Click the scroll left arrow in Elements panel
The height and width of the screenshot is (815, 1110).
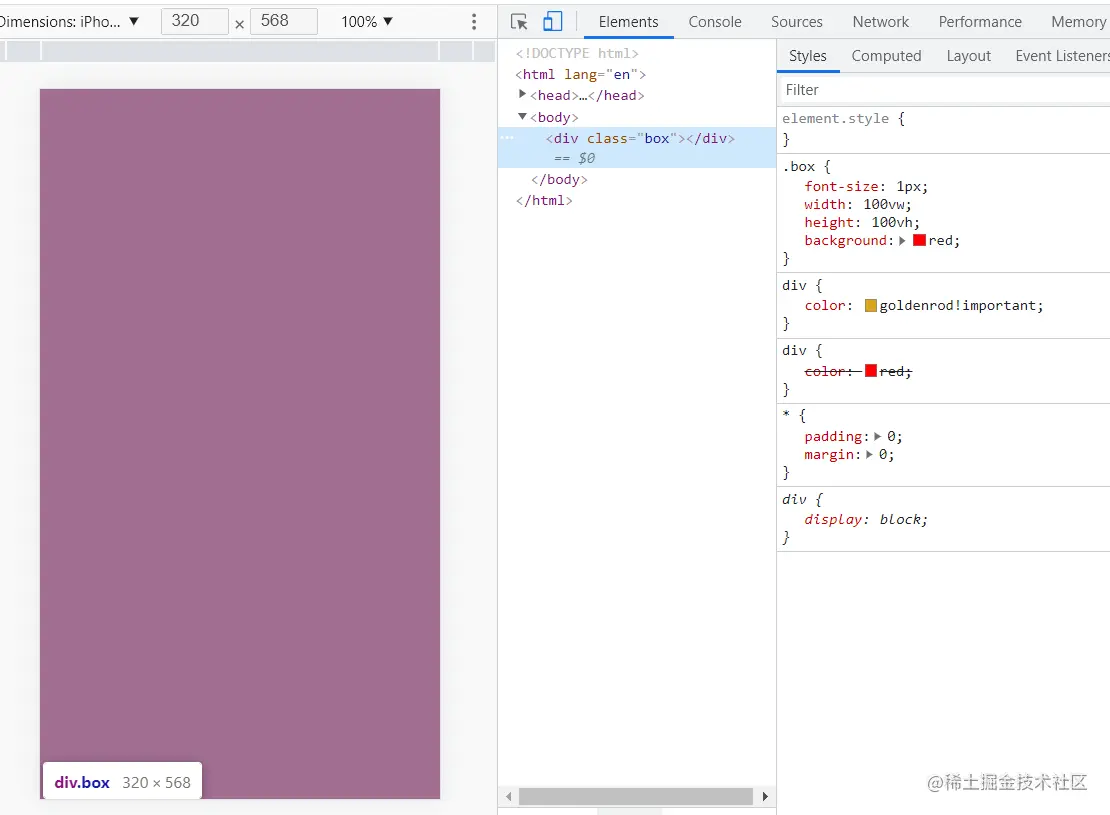[x=508, y=797]
